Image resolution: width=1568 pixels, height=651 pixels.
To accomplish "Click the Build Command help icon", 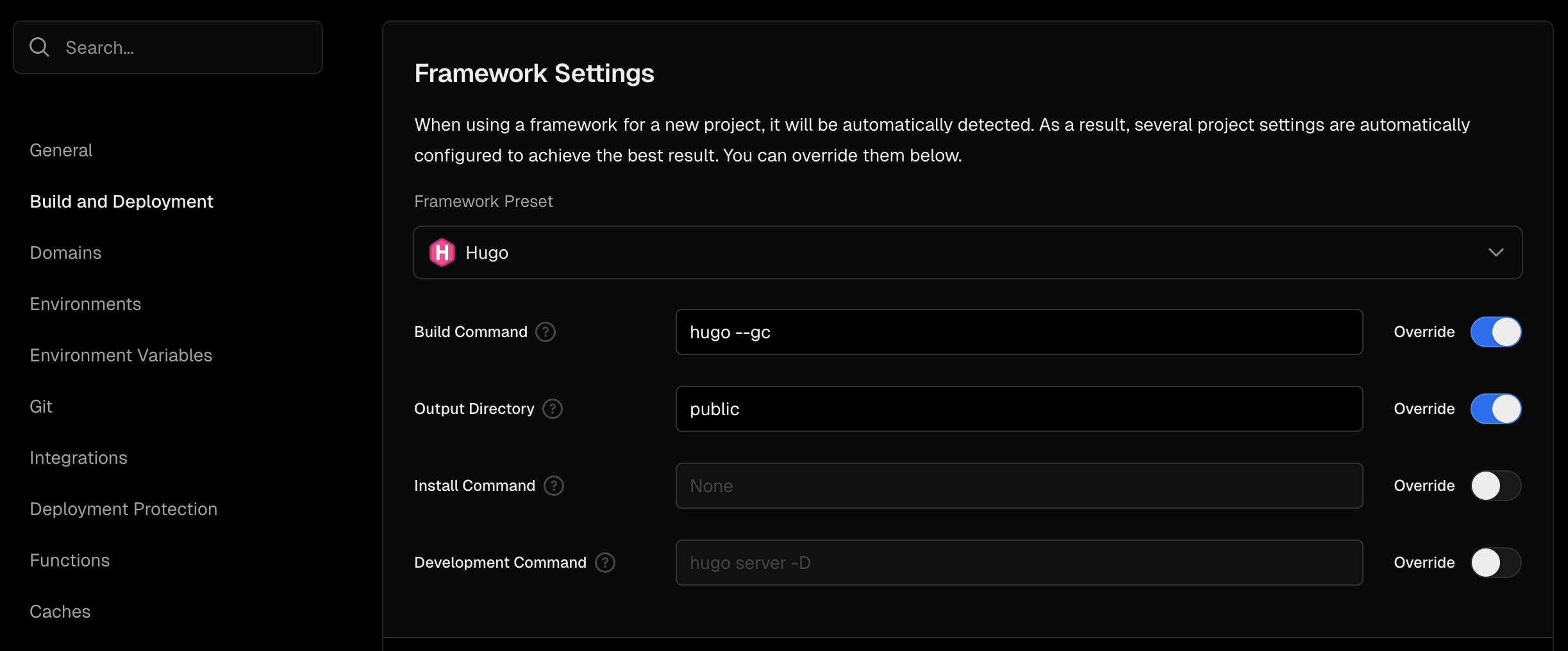I will click(x=546, y=332).
